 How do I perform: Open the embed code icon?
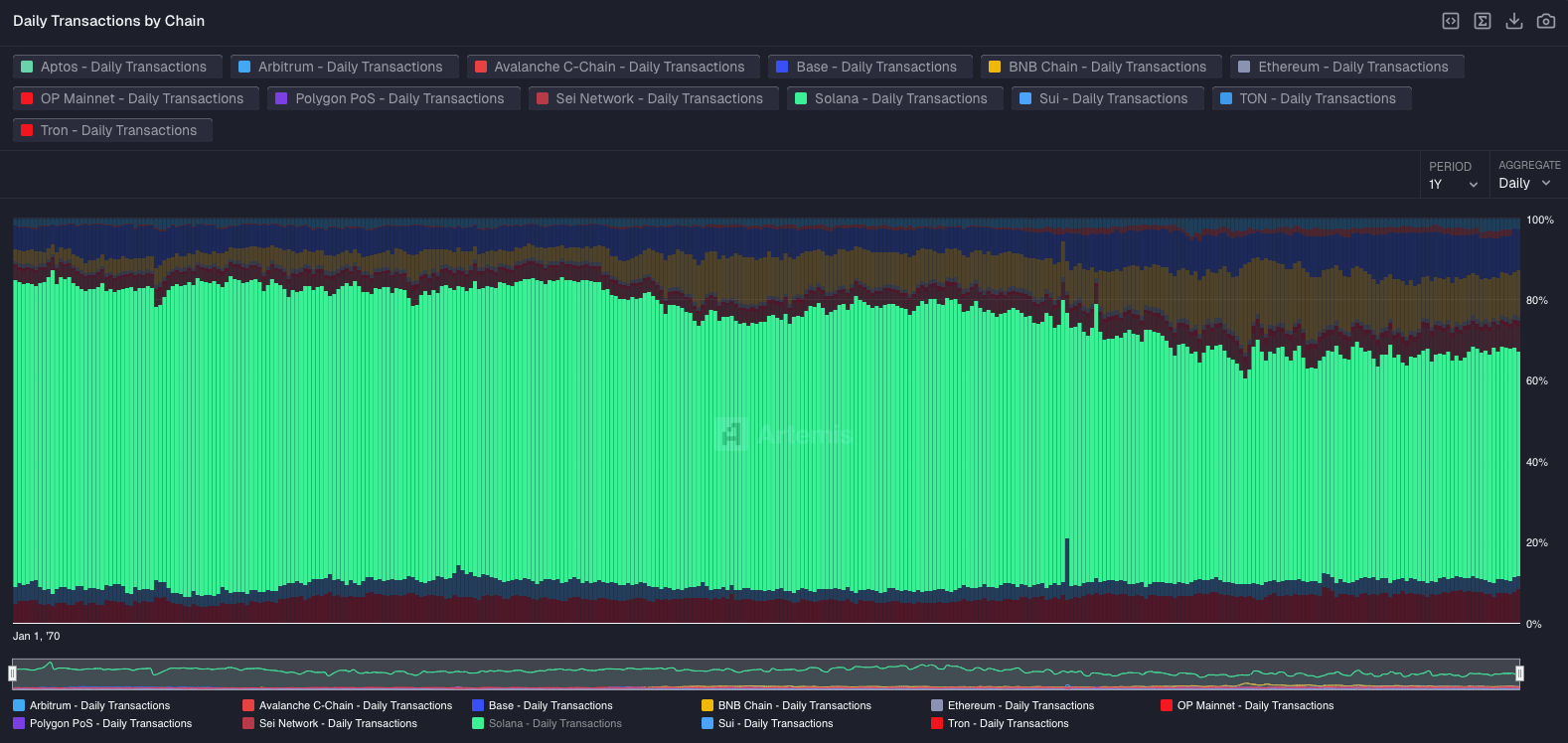click(1451, 21)
